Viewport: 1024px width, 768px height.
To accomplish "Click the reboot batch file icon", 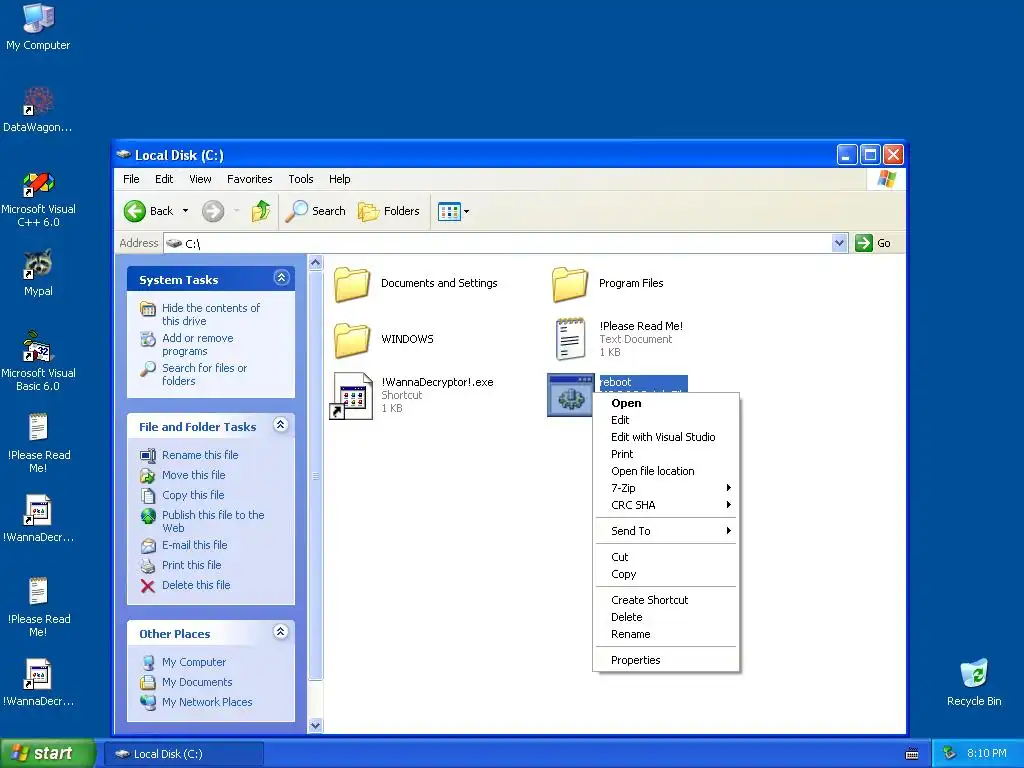I will (x=571, y=395).
